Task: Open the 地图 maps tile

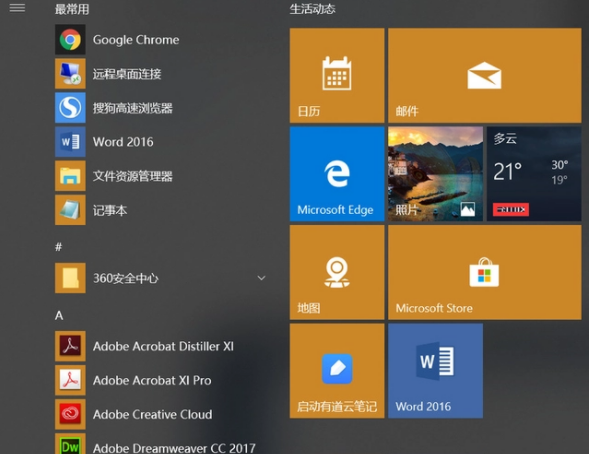Action: [337, 272]
